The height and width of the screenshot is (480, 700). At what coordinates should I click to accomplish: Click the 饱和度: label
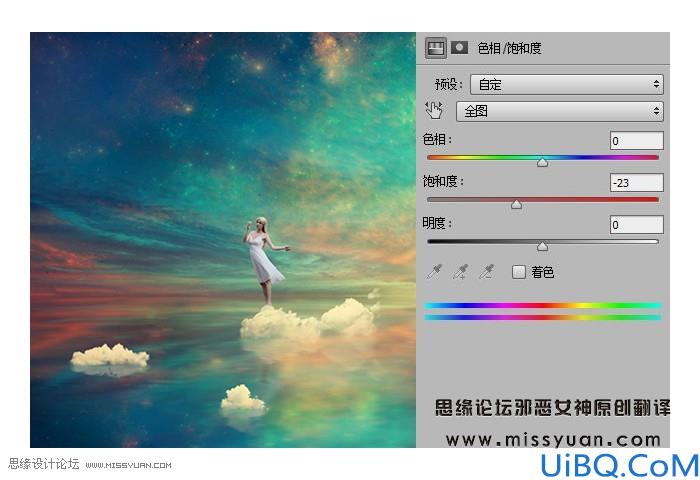coord(443,181)
